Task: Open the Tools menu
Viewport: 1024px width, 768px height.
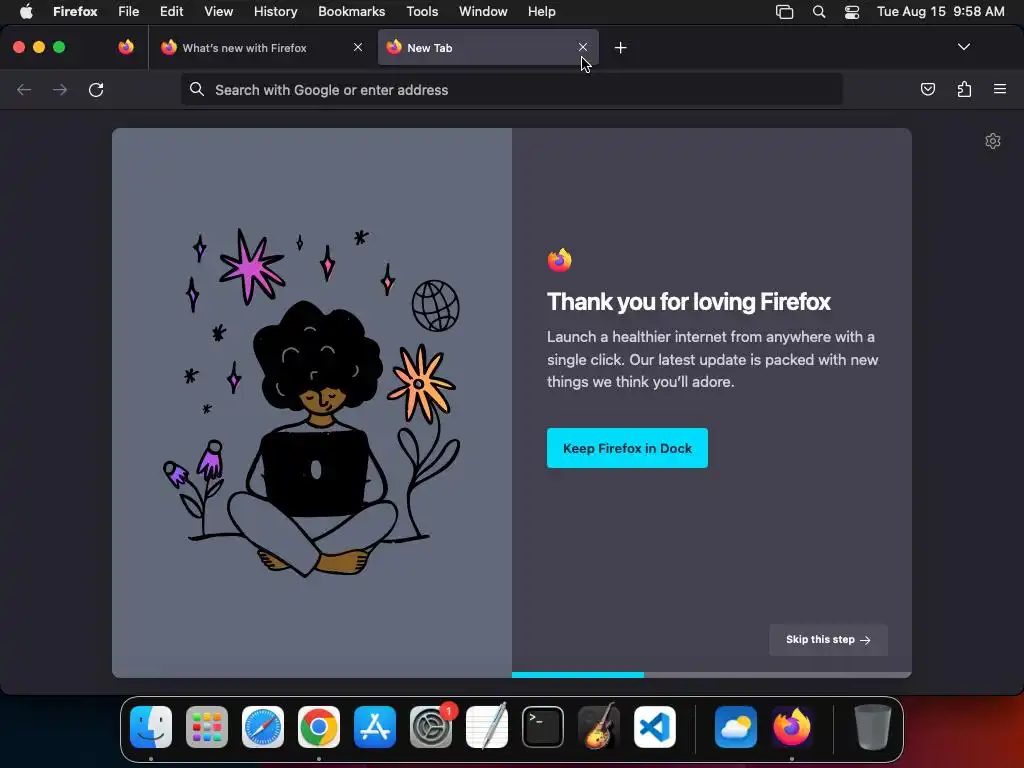Action: [x=422, y=11]
